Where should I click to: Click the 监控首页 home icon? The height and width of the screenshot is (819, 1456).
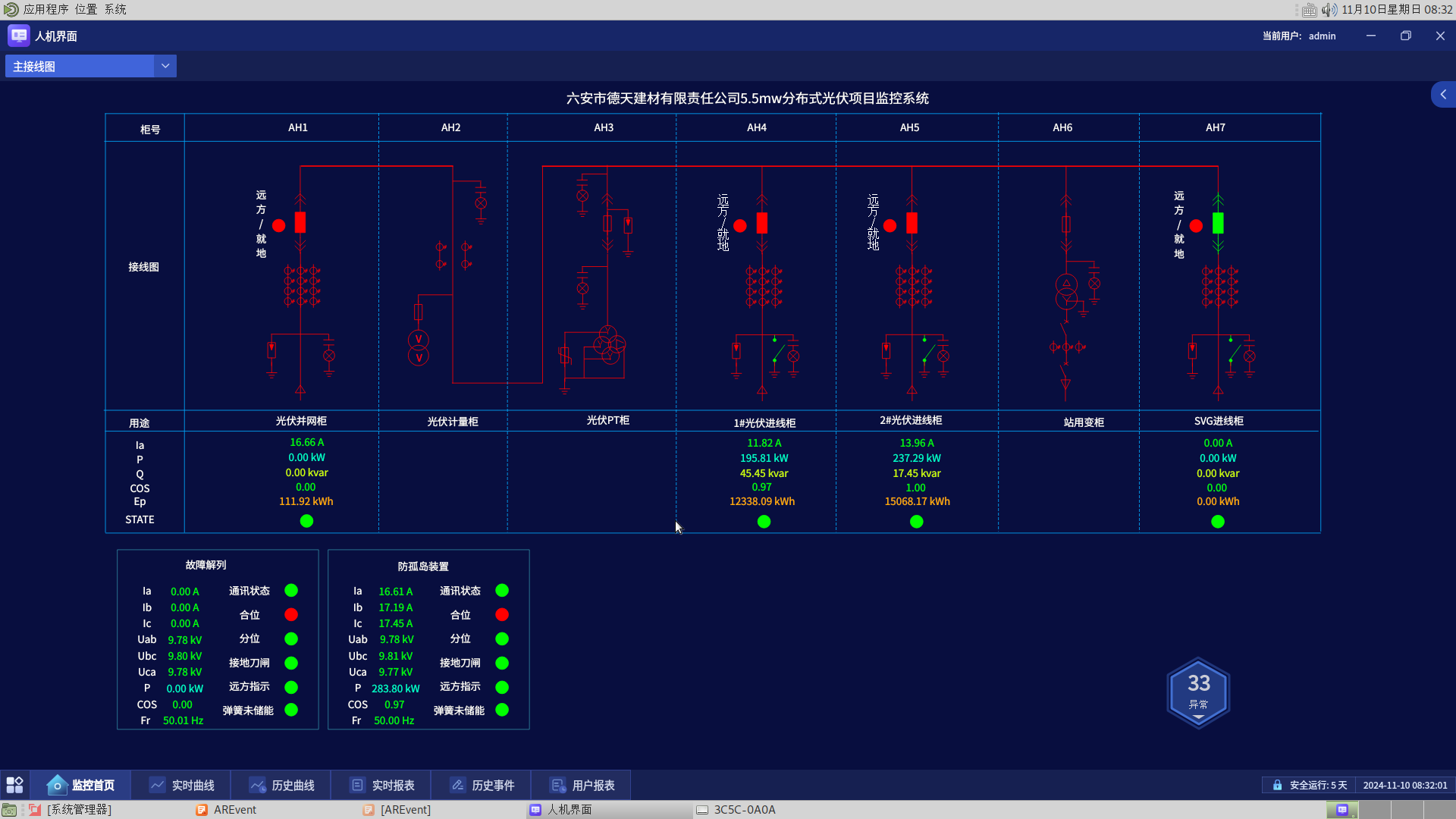[57, 785]
